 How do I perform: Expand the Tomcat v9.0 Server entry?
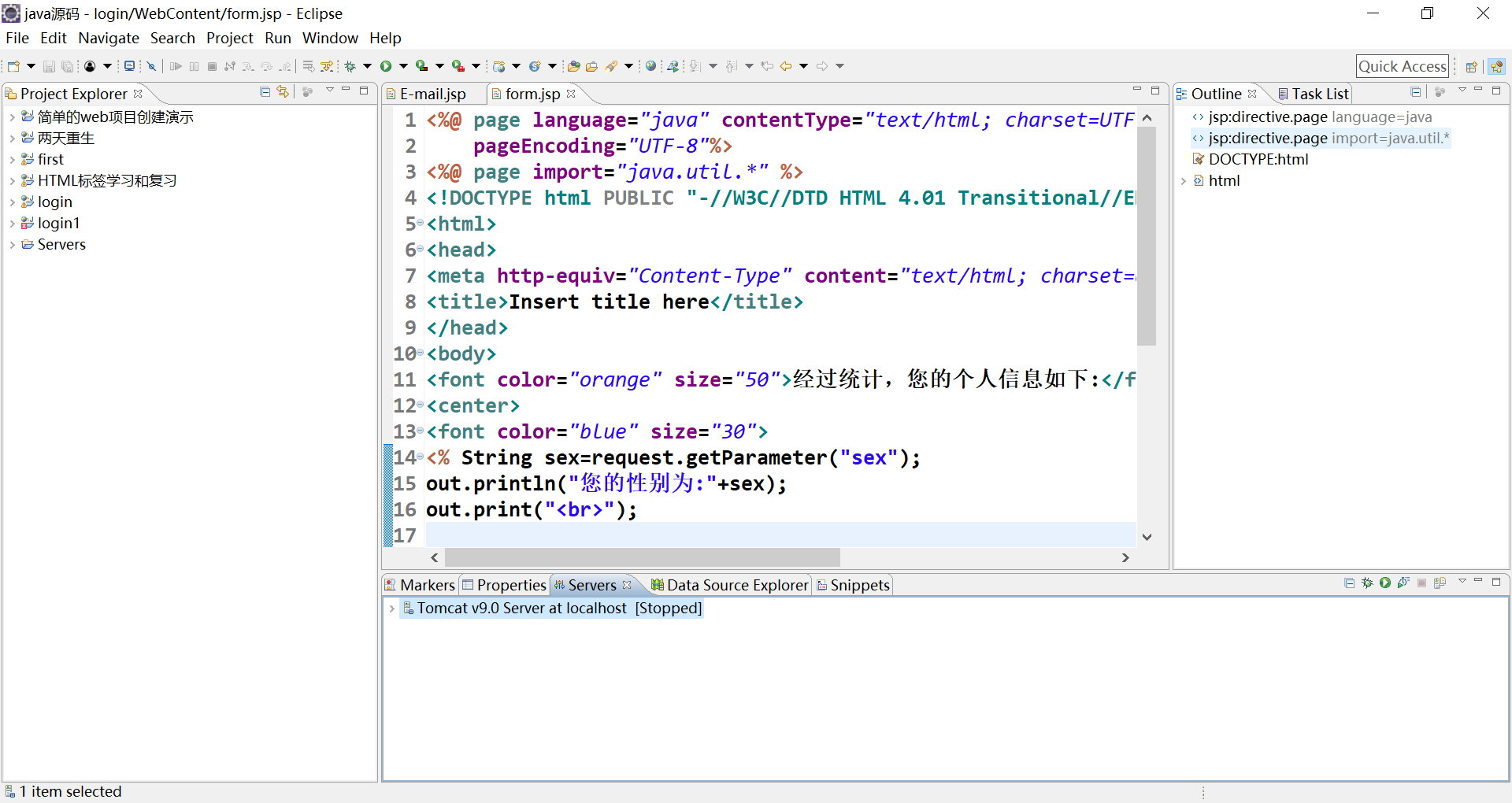(x=391, y=609)
